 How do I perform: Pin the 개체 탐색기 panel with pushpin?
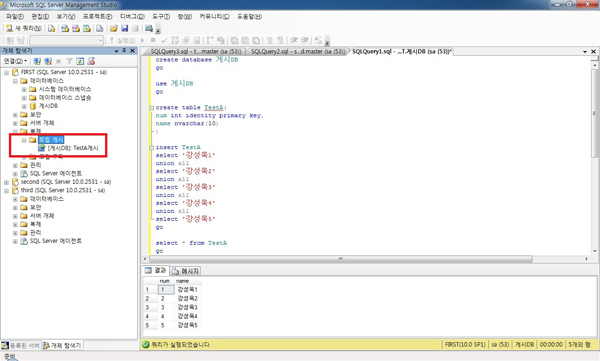[x=124, y=51]
